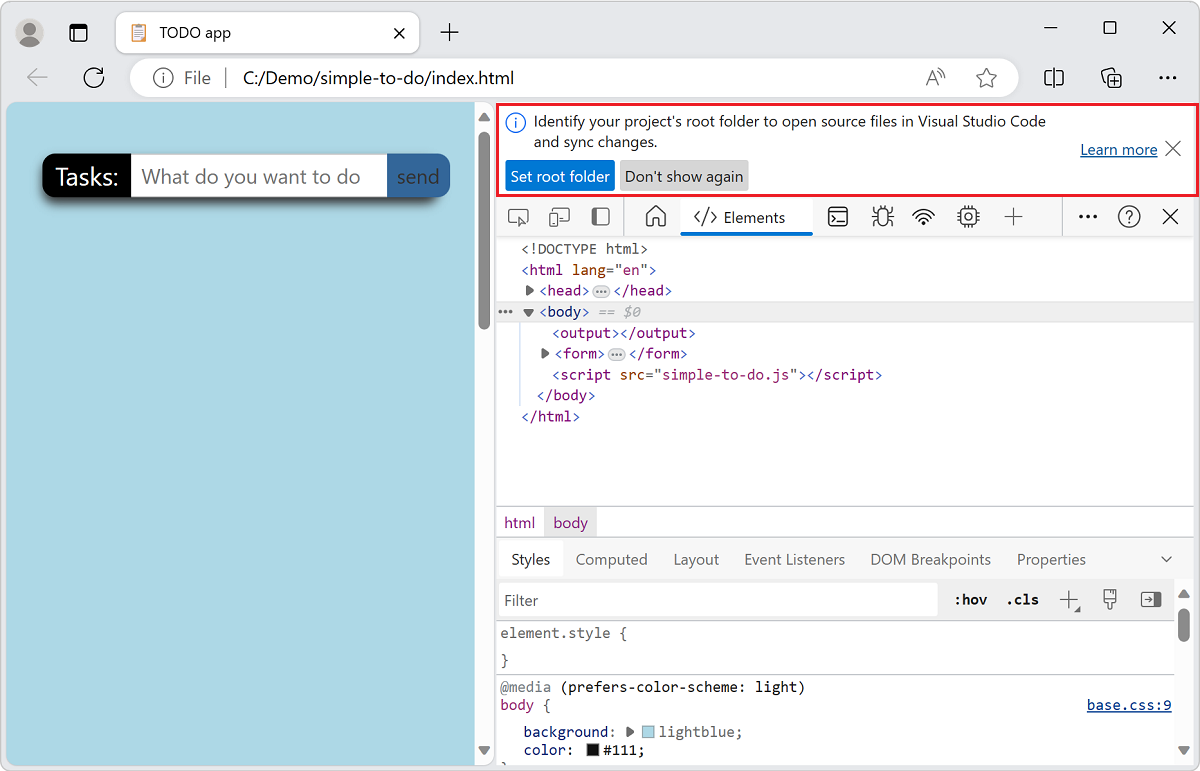Open the customize DevTools menu
The height and width of the screenshot is (771, 1200).
click(1087, 216)
